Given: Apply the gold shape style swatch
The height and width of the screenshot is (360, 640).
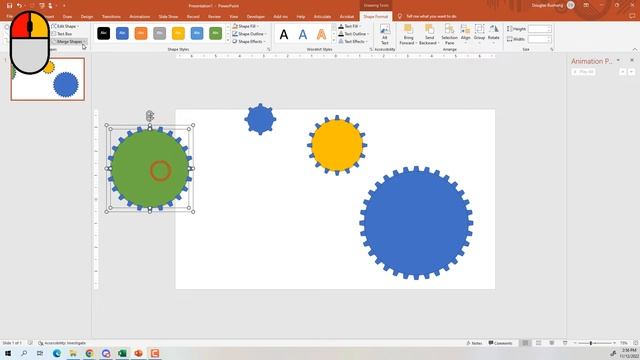Looking at the screenshot, I should pyautogui.click(x=178, y=33).
